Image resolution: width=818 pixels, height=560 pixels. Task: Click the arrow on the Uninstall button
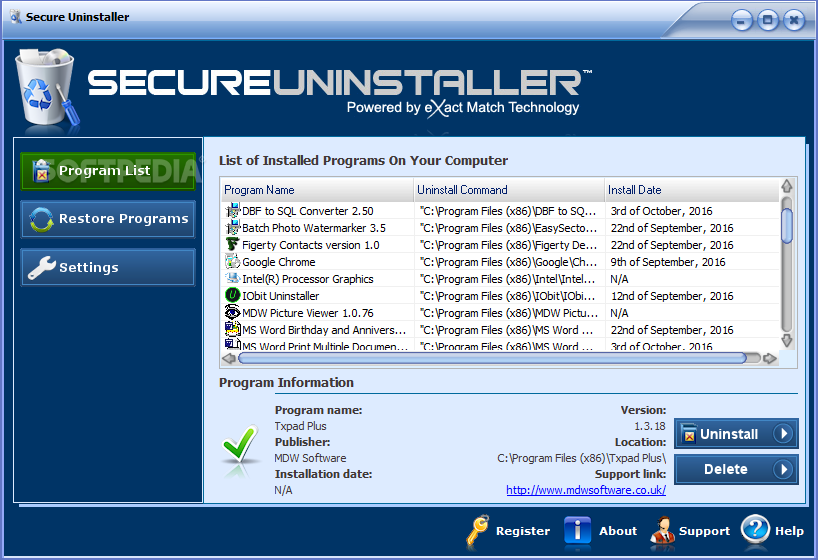click(783, 434)
